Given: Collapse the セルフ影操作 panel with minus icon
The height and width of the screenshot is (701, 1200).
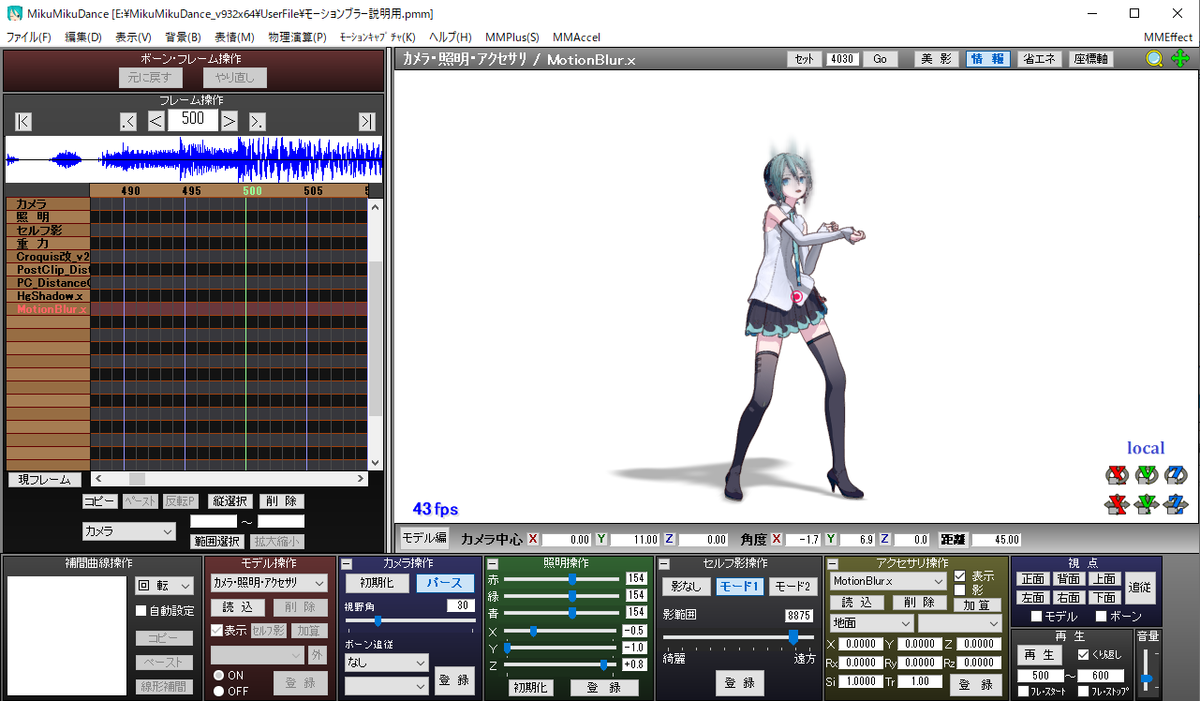Looking at the screenshot, I should [x=663, y=564].
